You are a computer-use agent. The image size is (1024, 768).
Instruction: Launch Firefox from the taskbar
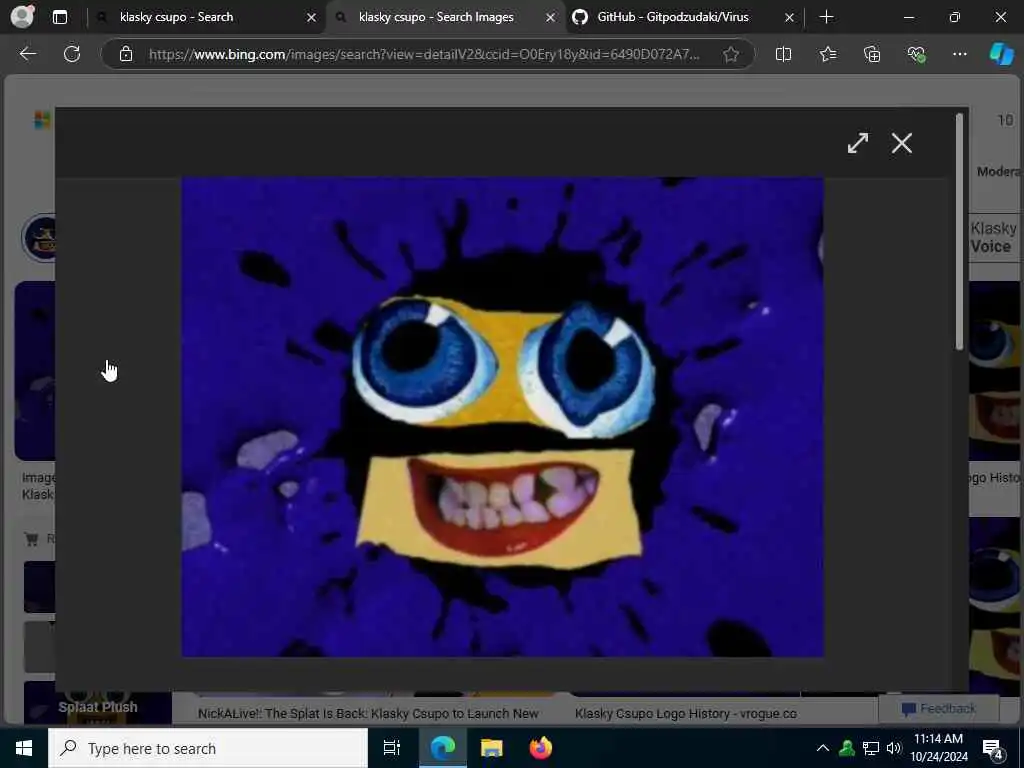tap(541, 748)
